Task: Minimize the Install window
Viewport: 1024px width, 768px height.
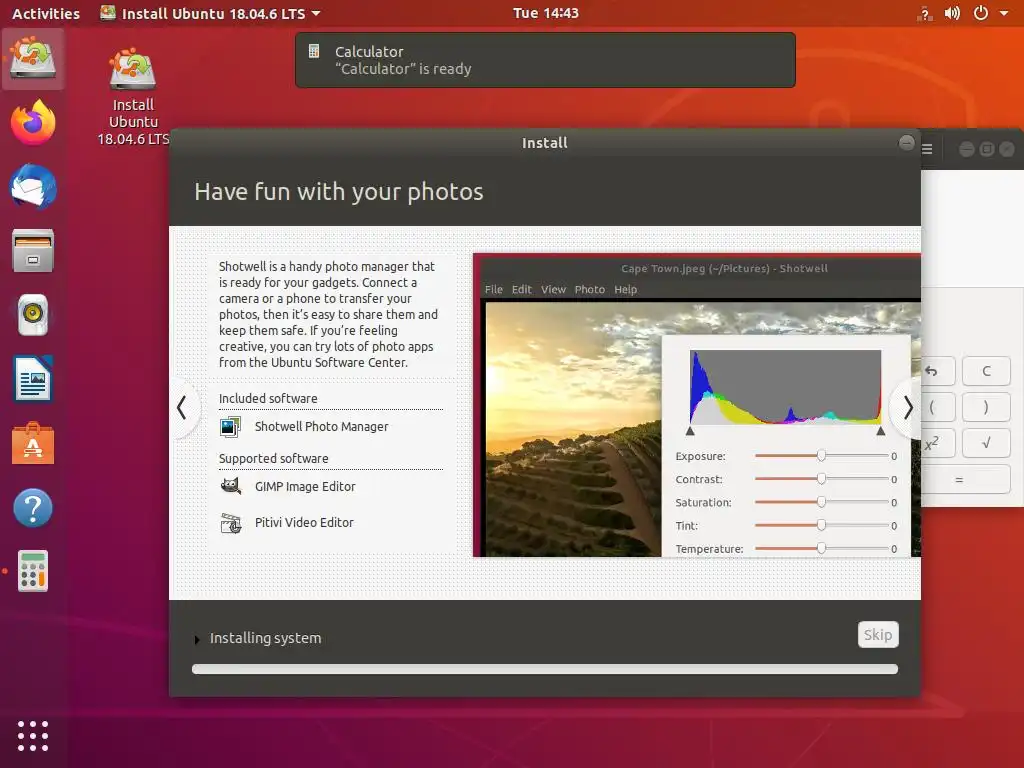Action: [x=906, y=142]
